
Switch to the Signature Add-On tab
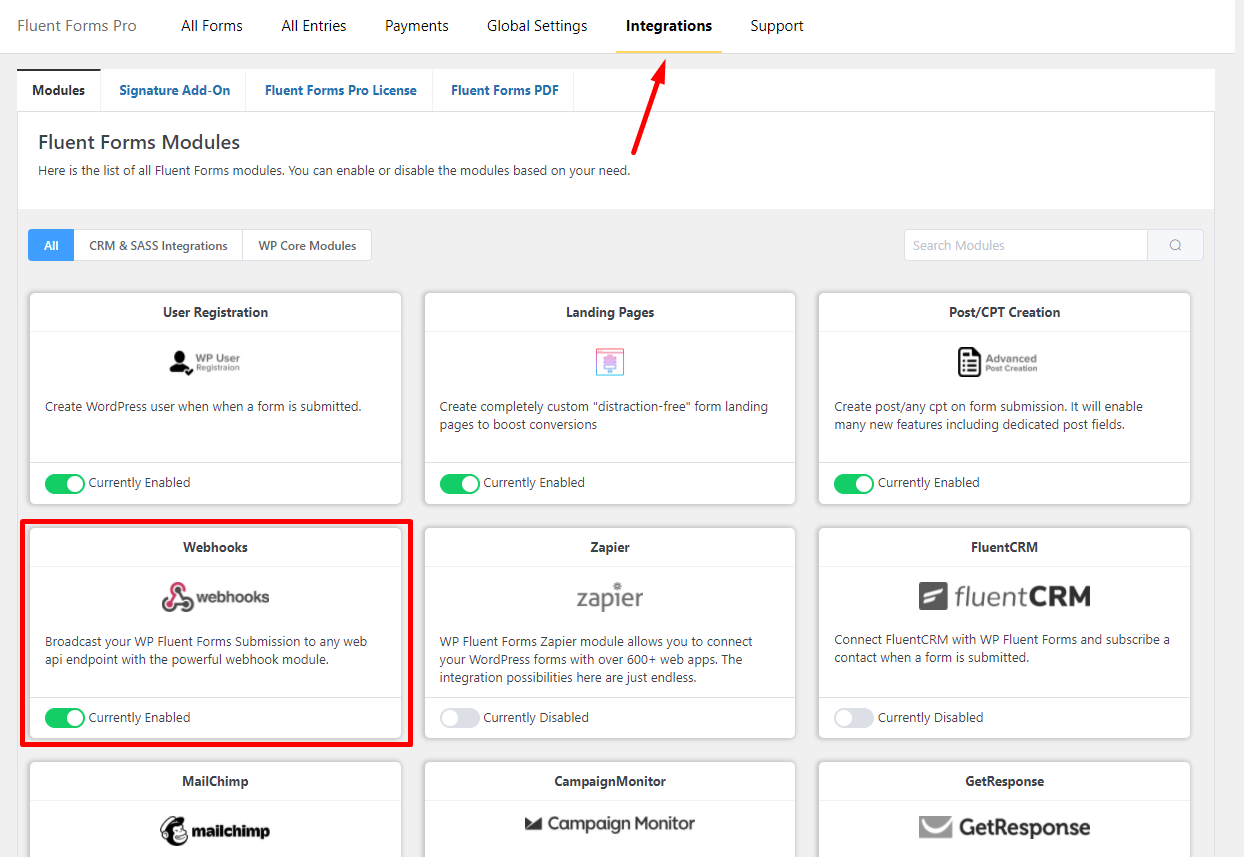coord(175,90)
